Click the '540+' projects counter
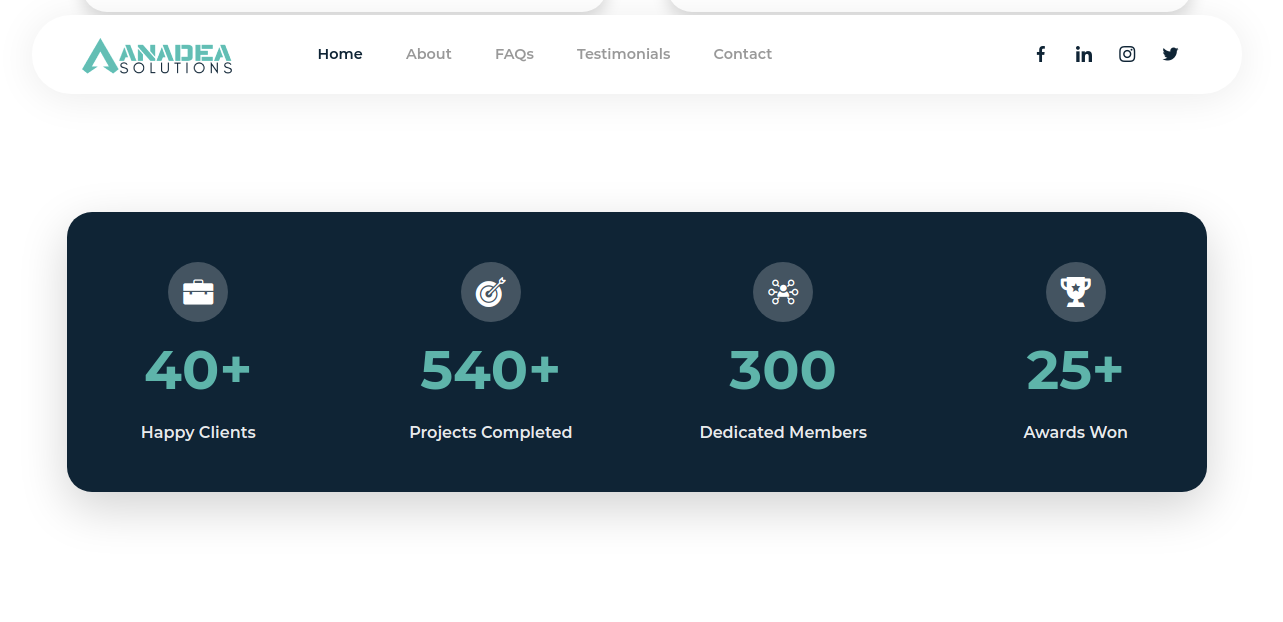The width and height of the screenshot is (1283, 622). coord(490,370)
